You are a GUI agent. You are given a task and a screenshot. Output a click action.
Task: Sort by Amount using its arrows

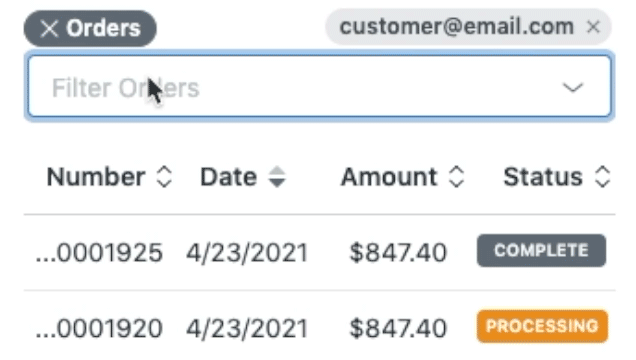(x=456, y=176)
